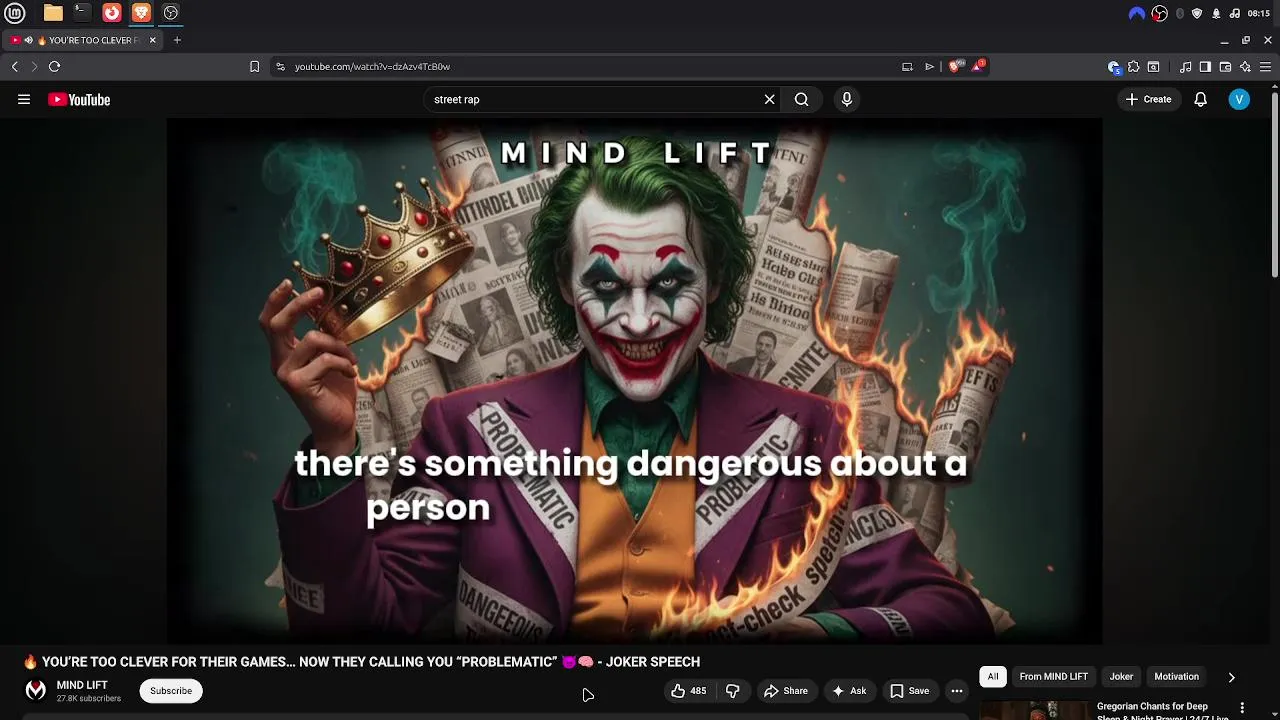Viewport: 1280px width, 720px height.
Task: Open the Extensions puzzle menu
Action: (x=1133, y=67)
